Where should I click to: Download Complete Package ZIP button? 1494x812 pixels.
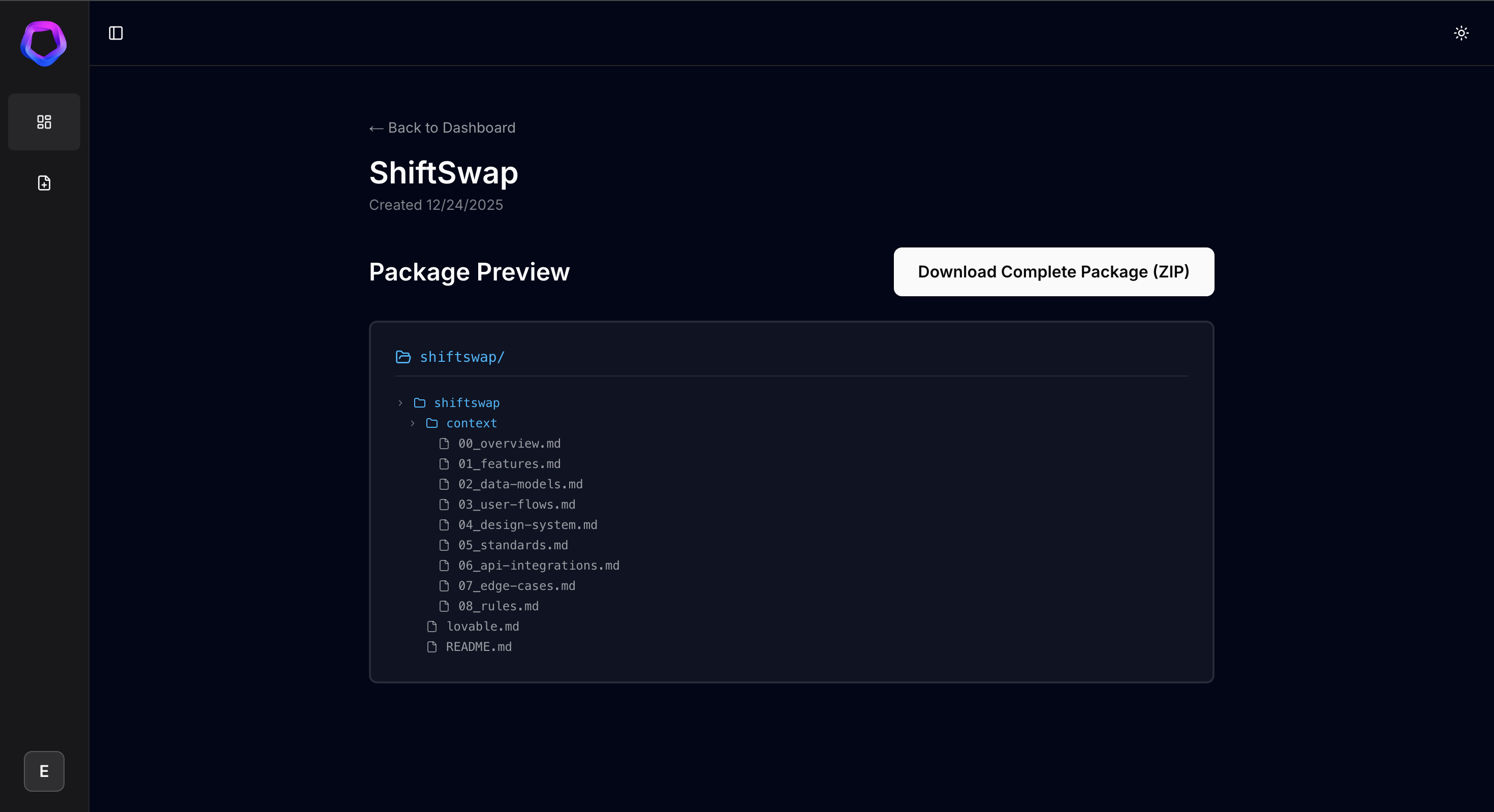pos(1053,272)
